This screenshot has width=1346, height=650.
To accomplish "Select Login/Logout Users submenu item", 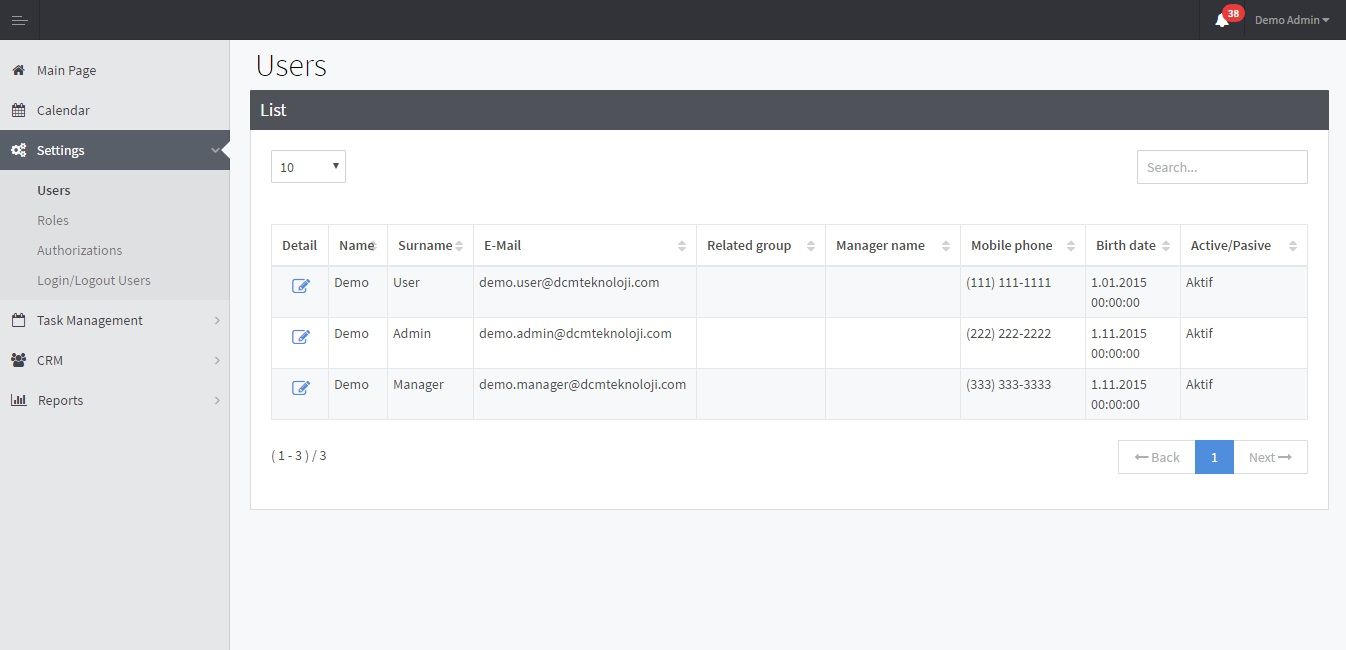I will coord(94,280).
